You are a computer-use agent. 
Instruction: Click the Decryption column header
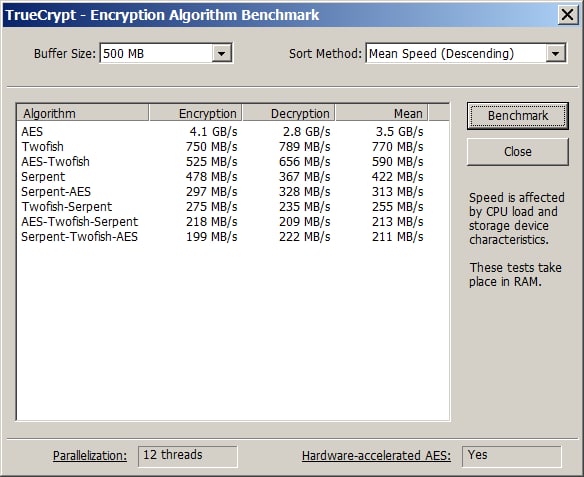click(x=289, y=113)
